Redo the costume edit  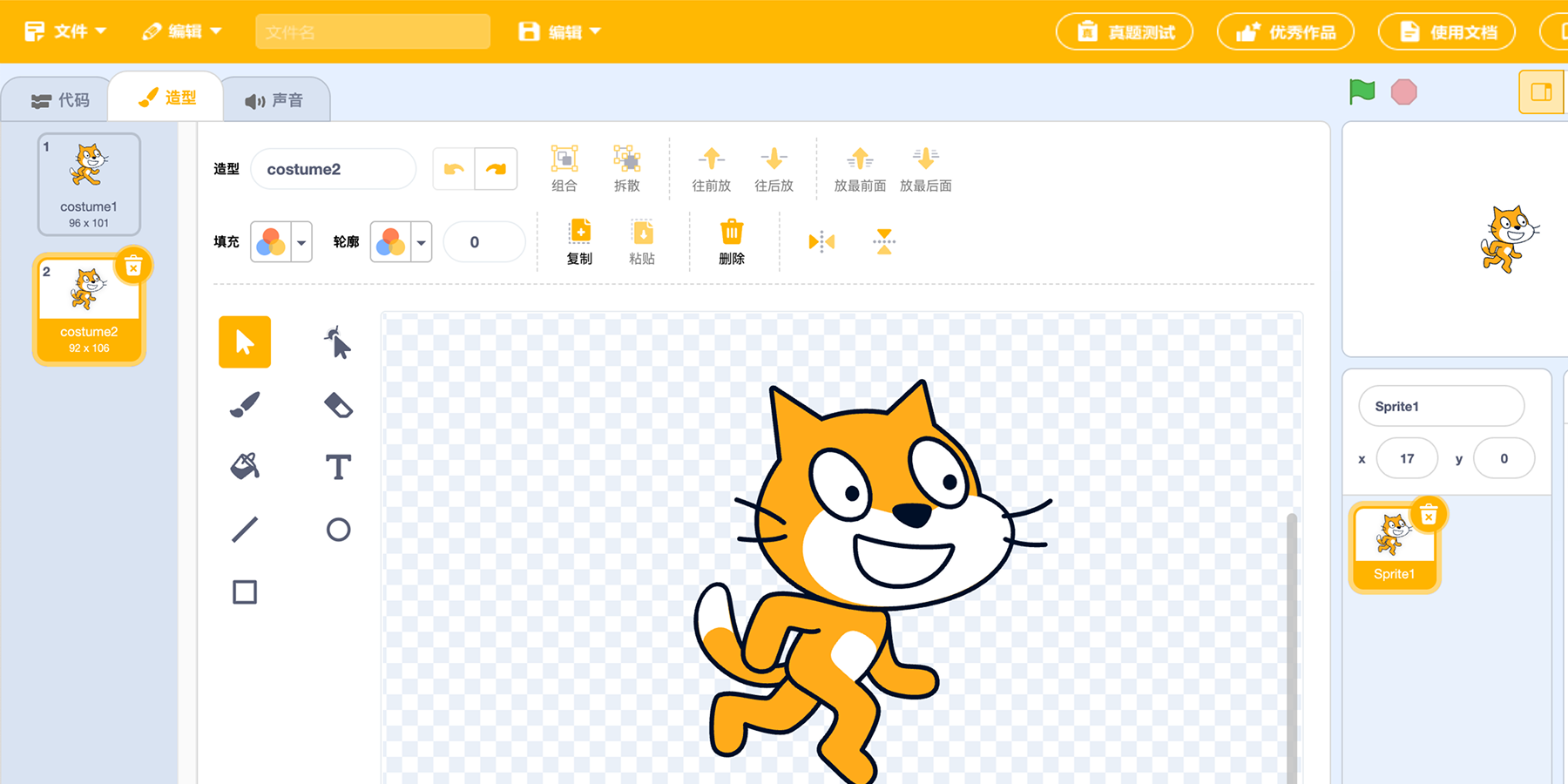(496, 169)
